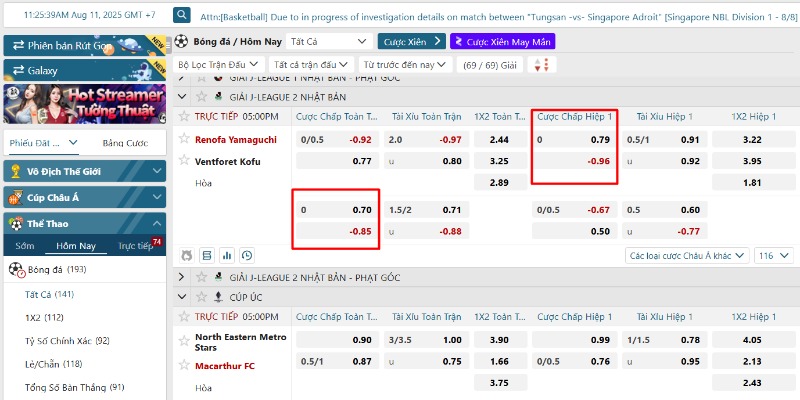Click the clock history icon under match

click(247, 255)
